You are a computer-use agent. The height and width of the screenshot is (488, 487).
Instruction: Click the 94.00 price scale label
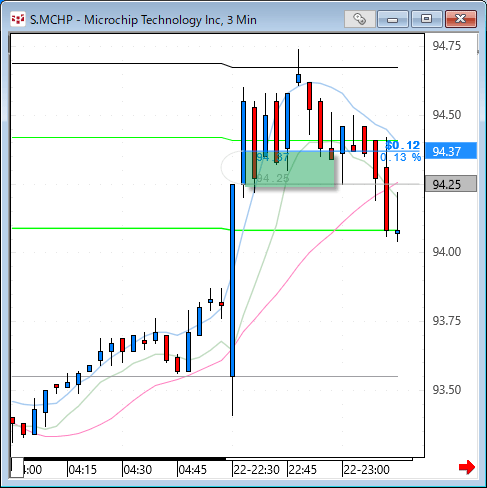(x=447, y=252)
